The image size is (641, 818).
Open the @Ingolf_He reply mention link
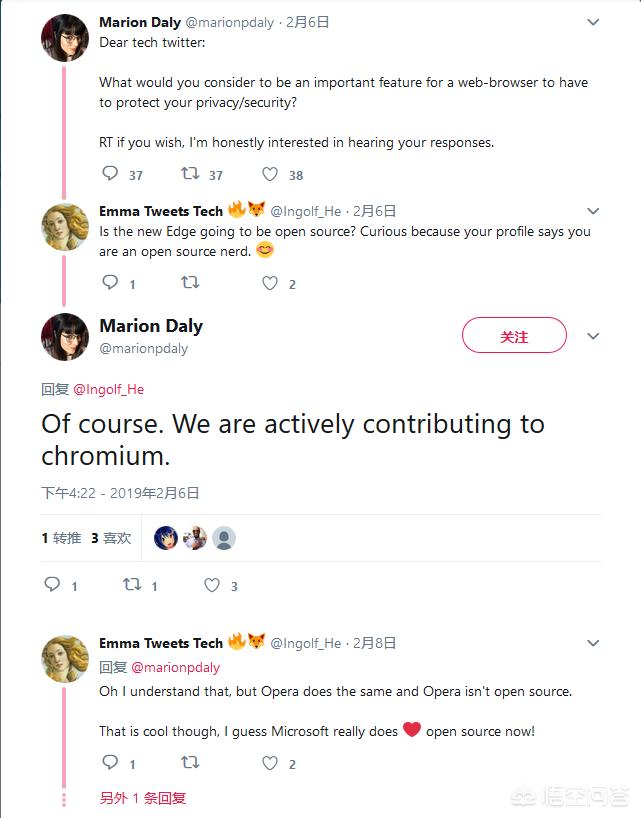click(108, 389)
